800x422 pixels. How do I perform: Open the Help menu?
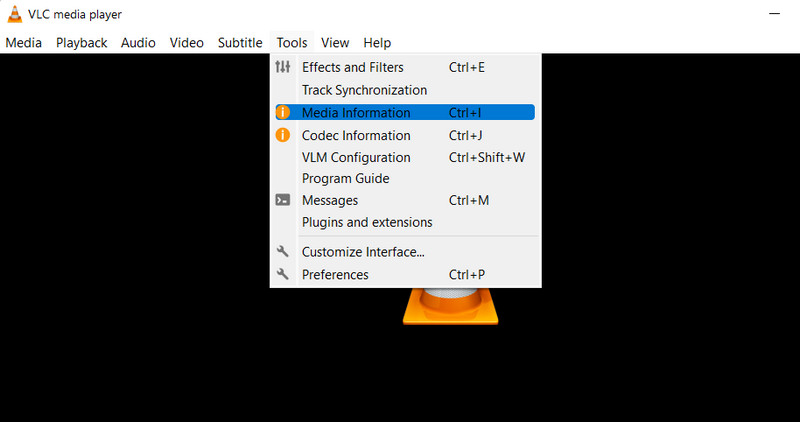click(x=377, y=43)
